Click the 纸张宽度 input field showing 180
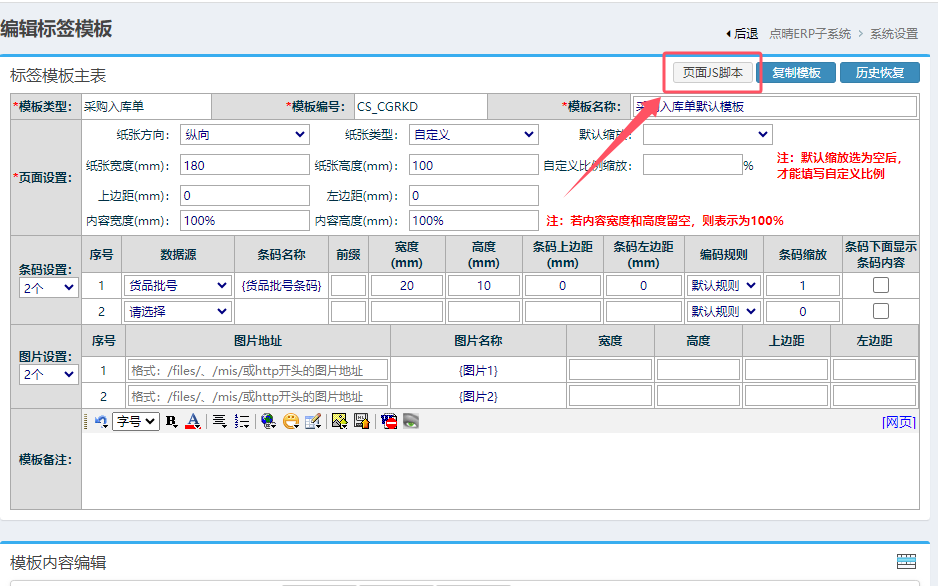 pos(244,165)
